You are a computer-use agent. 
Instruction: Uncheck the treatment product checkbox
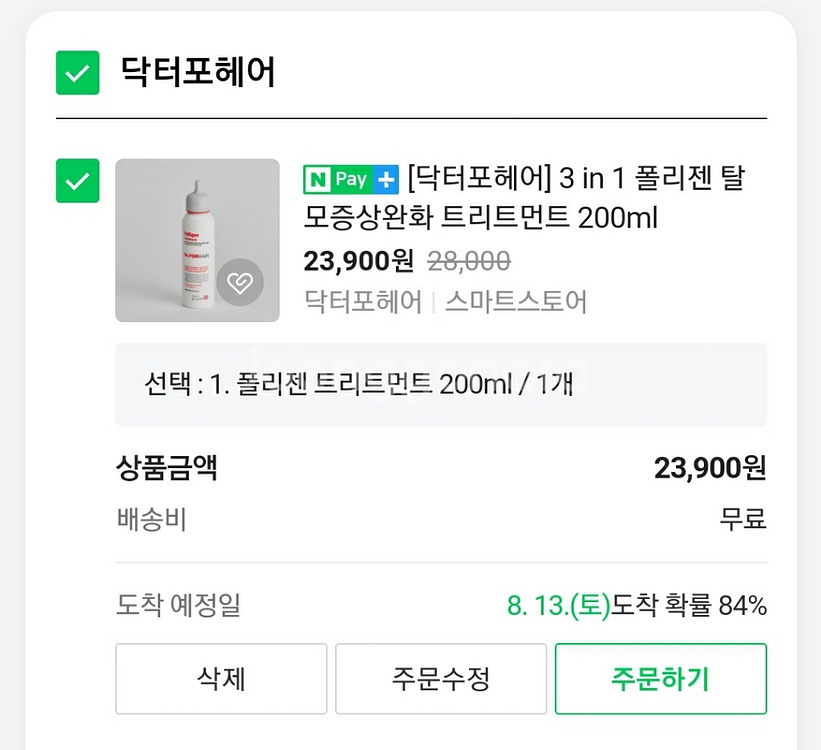78,181
